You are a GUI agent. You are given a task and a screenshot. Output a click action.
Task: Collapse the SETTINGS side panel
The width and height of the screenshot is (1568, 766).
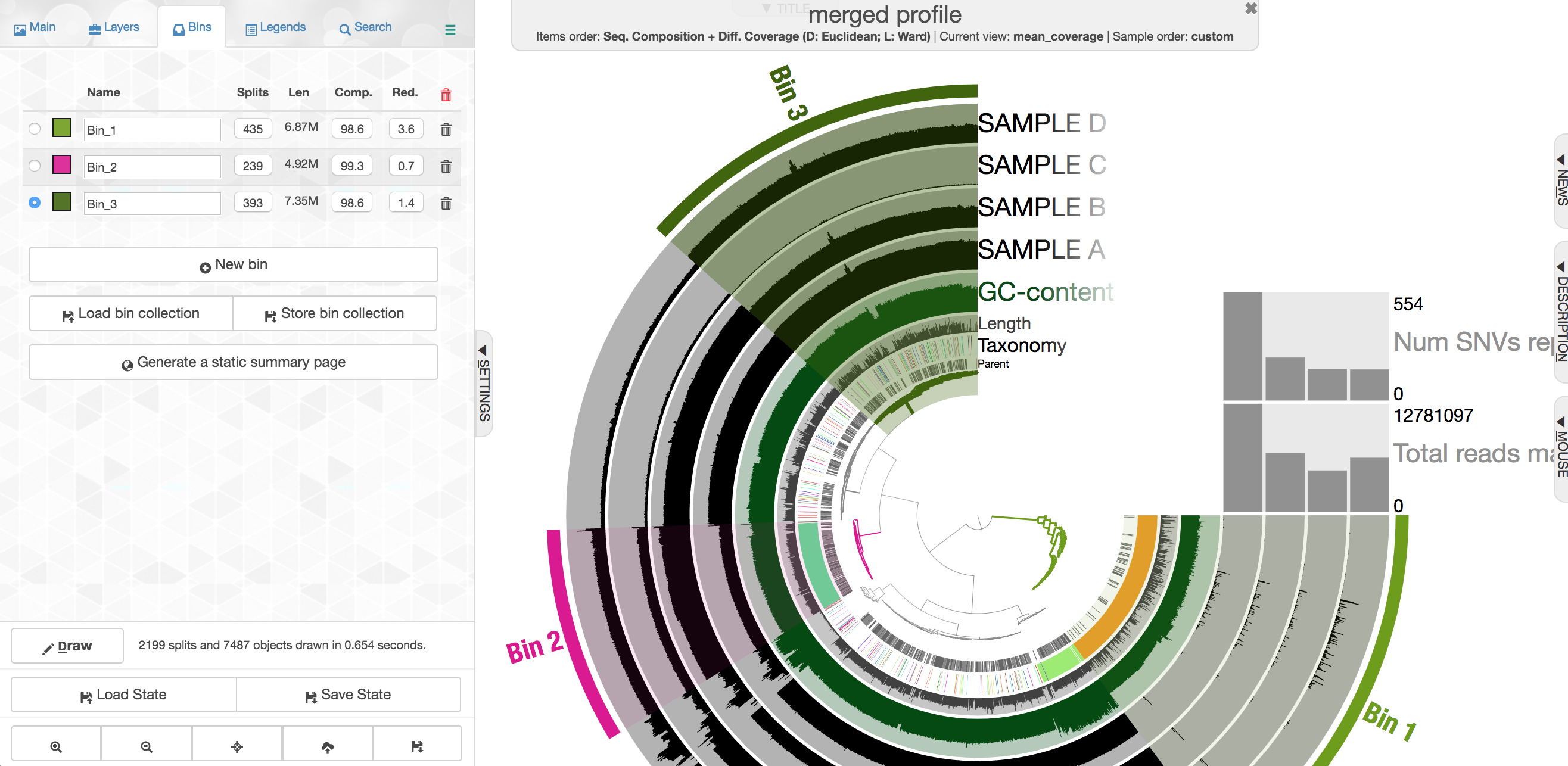point(483,384)
